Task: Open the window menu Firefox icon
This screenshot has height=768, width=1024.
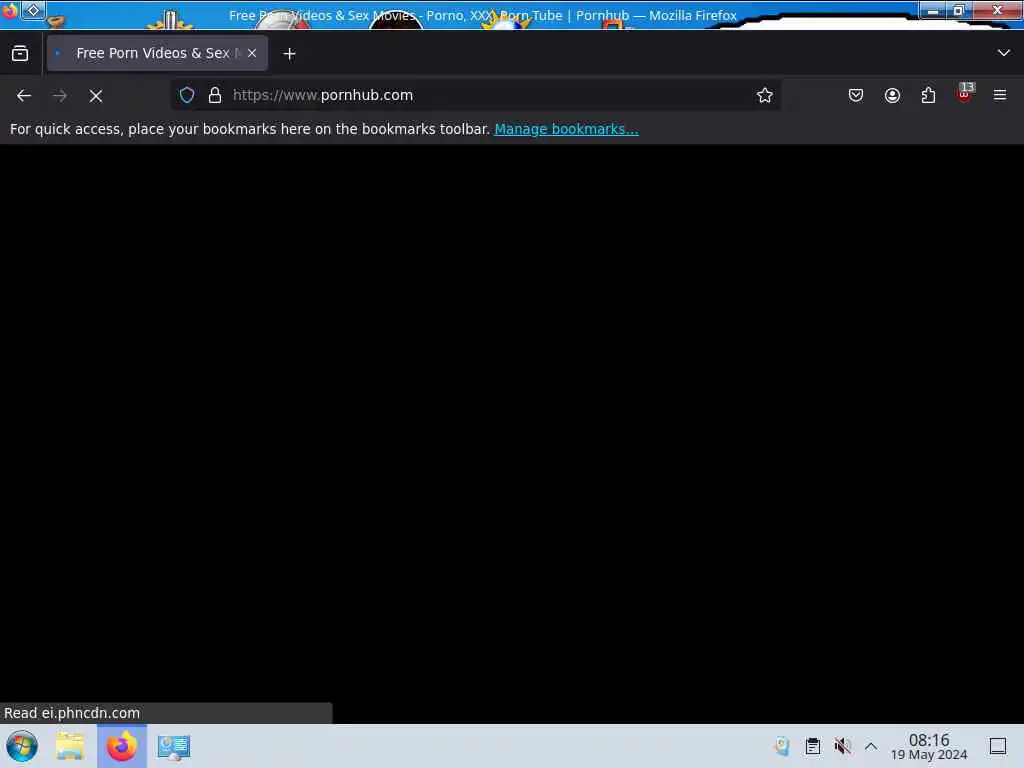Action: [9, 10]
